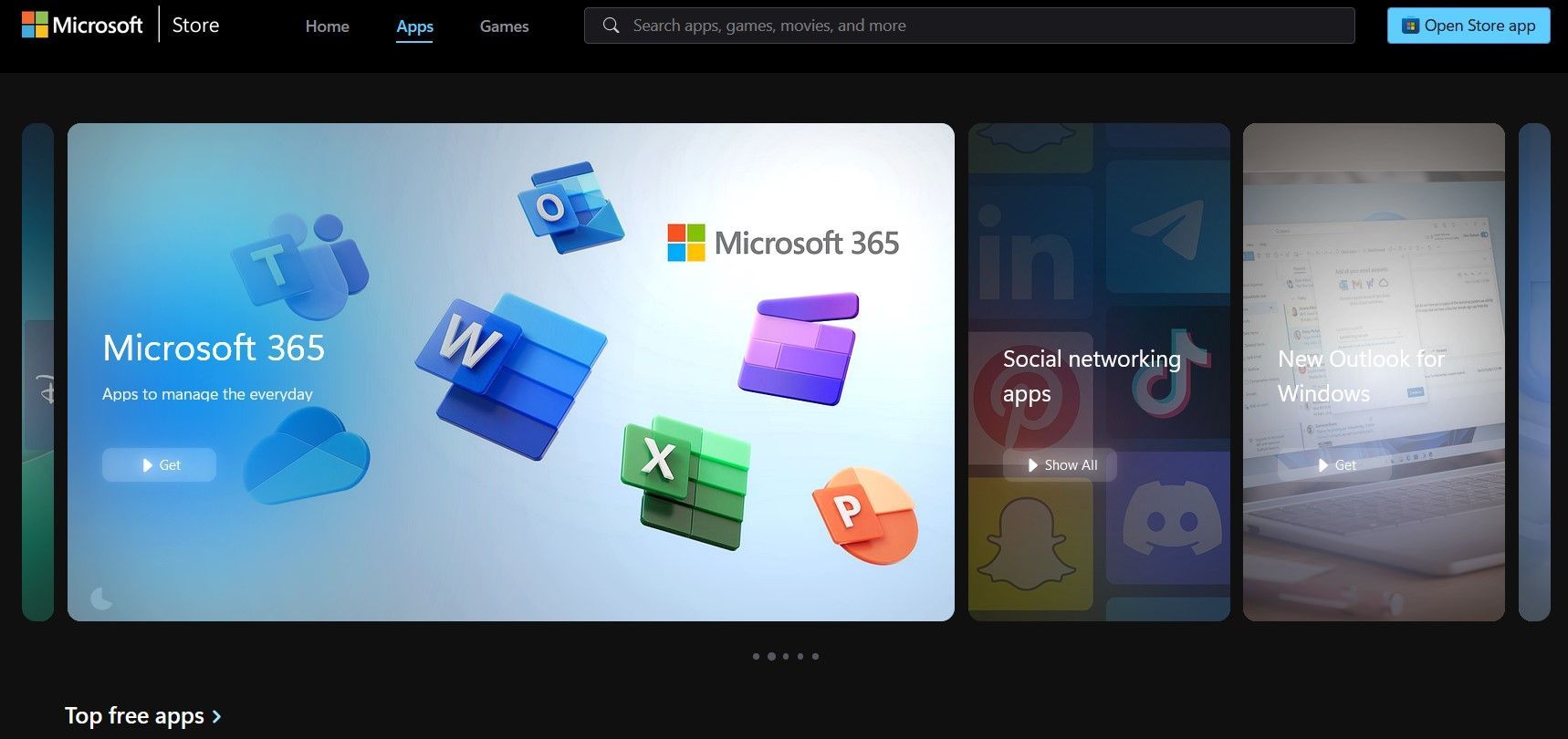Select the fourth carousel dot
This screenshot has width=1568, height=739.
tap(800, 656)
